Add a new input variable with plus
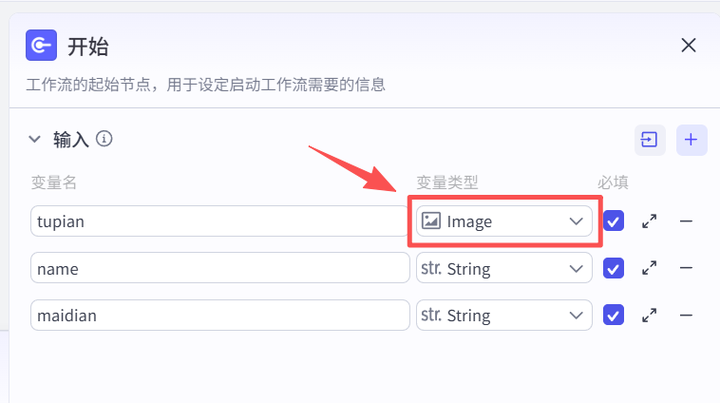Viewport: 720px width, 403px height. pyautogui.click(x=691, y=140)
